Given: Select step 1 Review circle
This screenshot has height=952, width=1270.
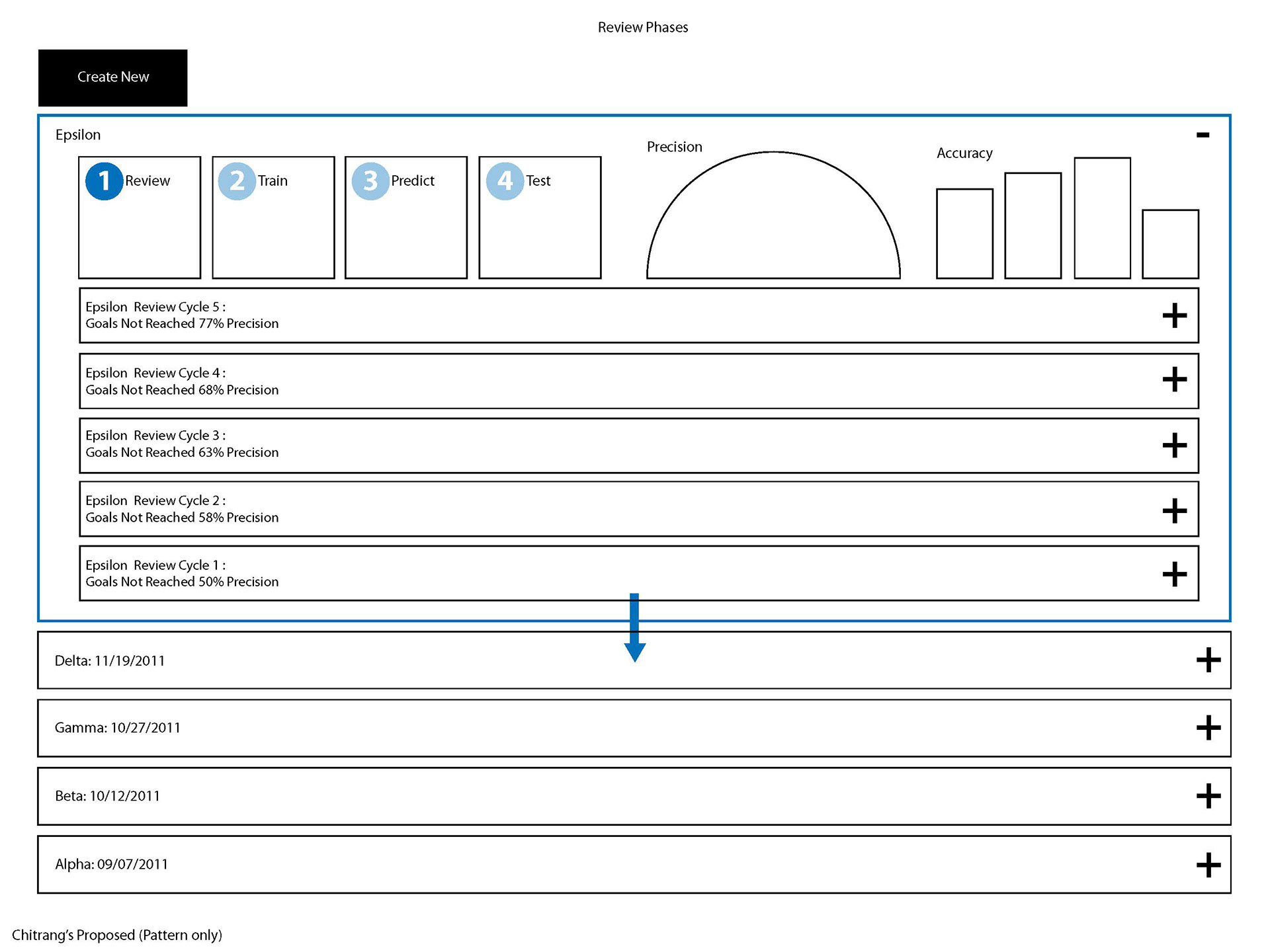Looking at the screenshot, I should [104, 180].
